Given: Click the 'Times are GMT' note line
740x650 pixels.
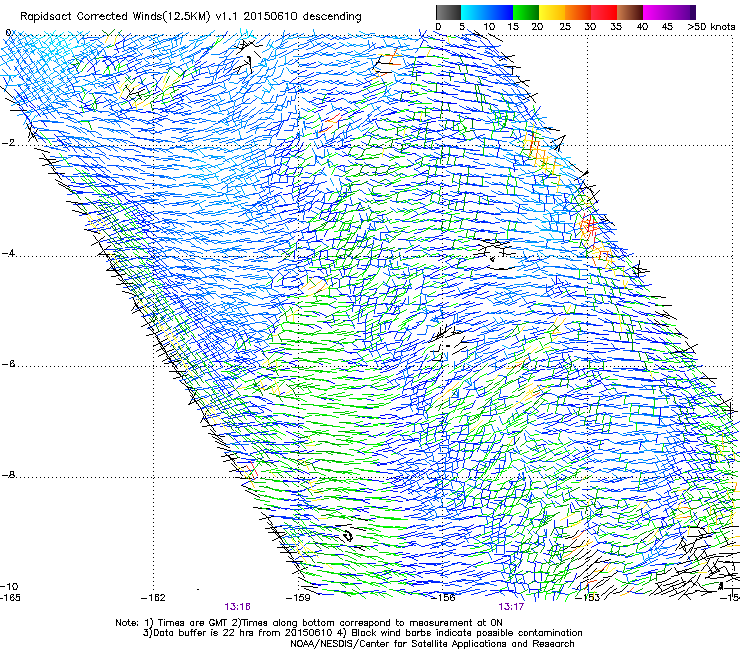Looking at the screenshot, I should pyautogui.click(x=309, y=623).
